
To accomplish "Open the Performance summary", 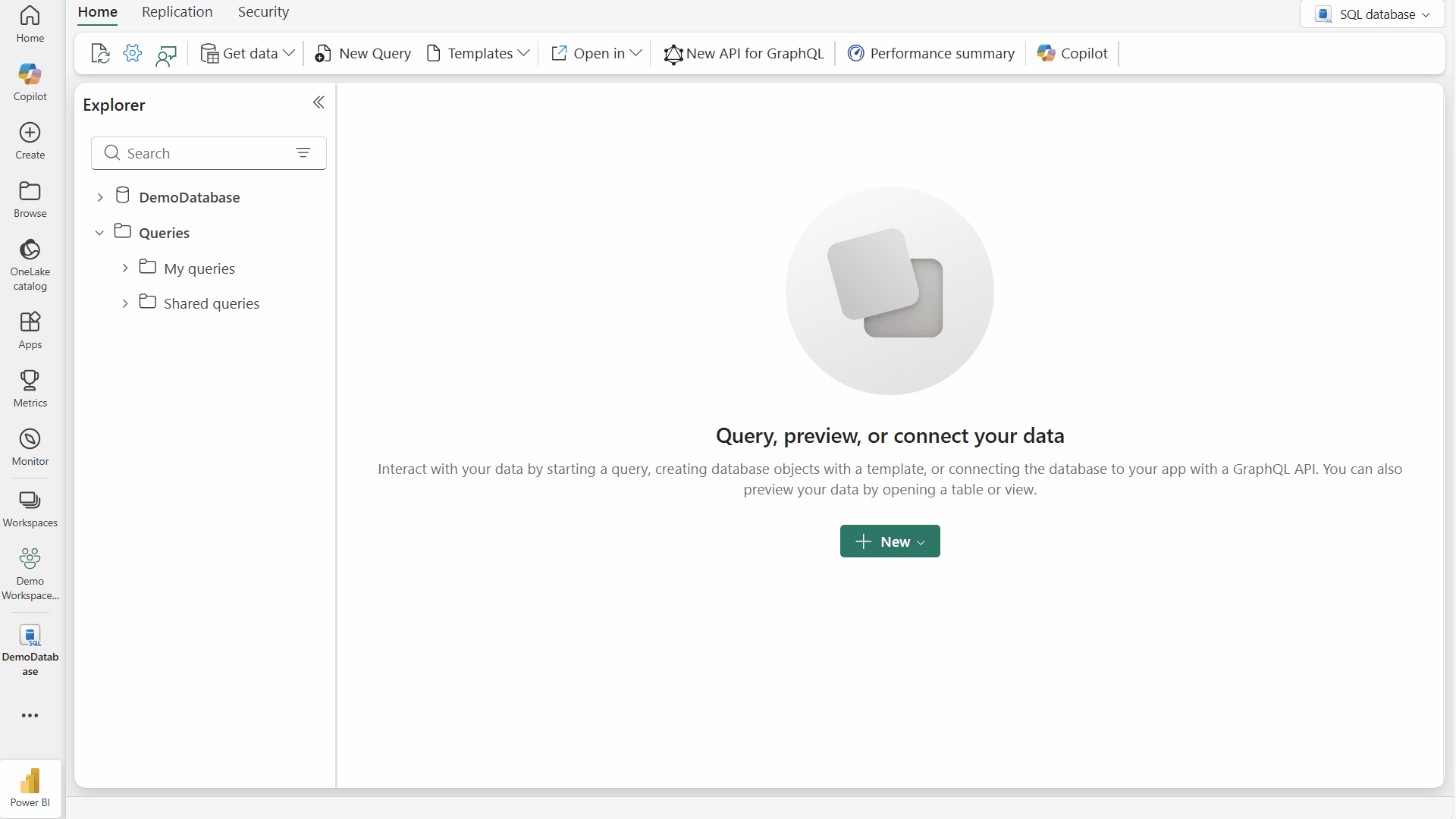I will pos(930,53).
